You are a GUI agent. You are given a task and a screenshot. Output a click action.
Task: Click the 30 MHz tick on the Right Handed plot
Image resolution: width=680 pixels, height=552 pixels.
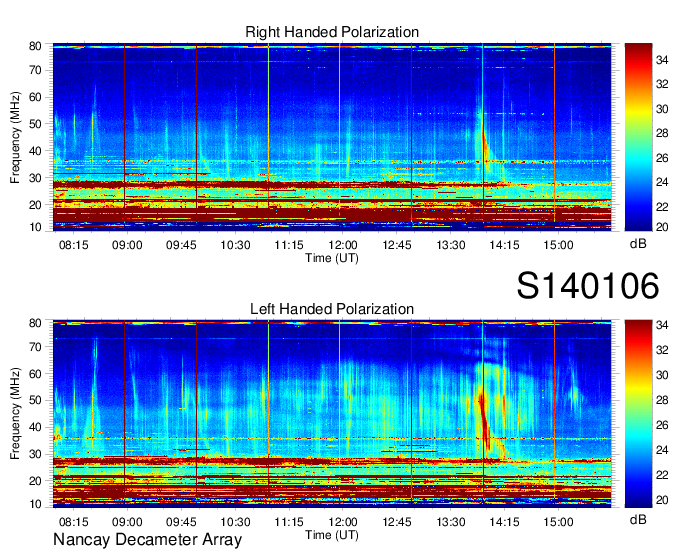click(35, 178)
